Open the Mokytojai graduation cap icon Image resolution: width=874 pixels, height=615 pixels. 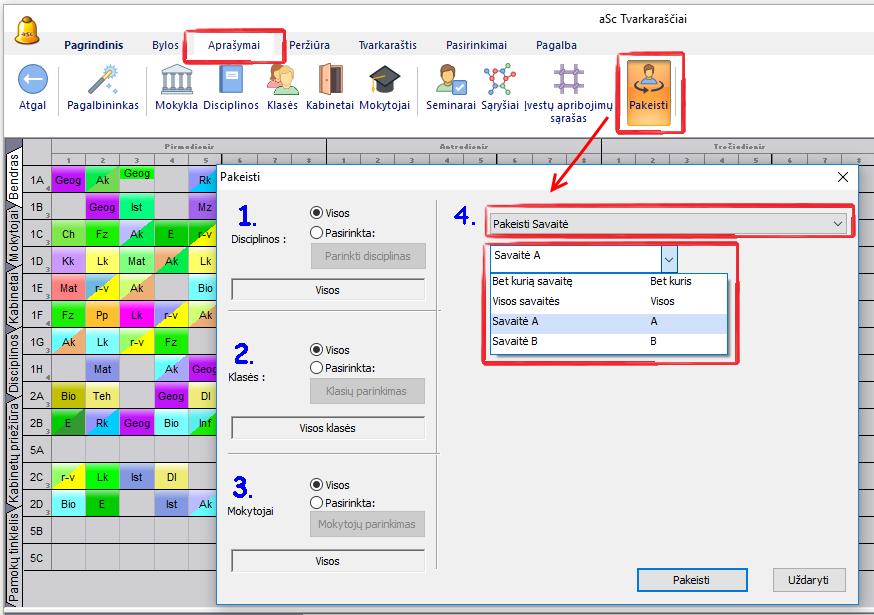click(x=384, y=80)
